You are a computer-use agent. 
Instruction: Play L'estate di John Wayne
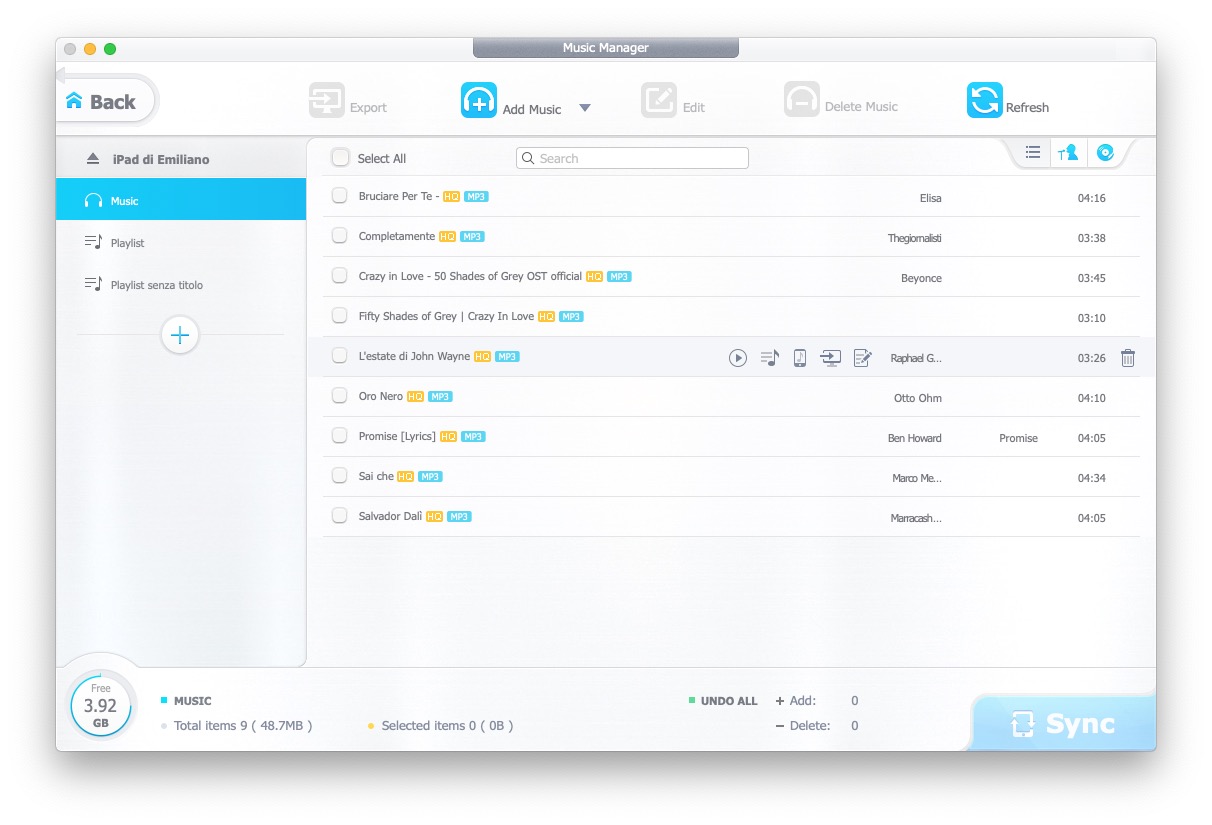pyautogui.click(x=738, y=358)
